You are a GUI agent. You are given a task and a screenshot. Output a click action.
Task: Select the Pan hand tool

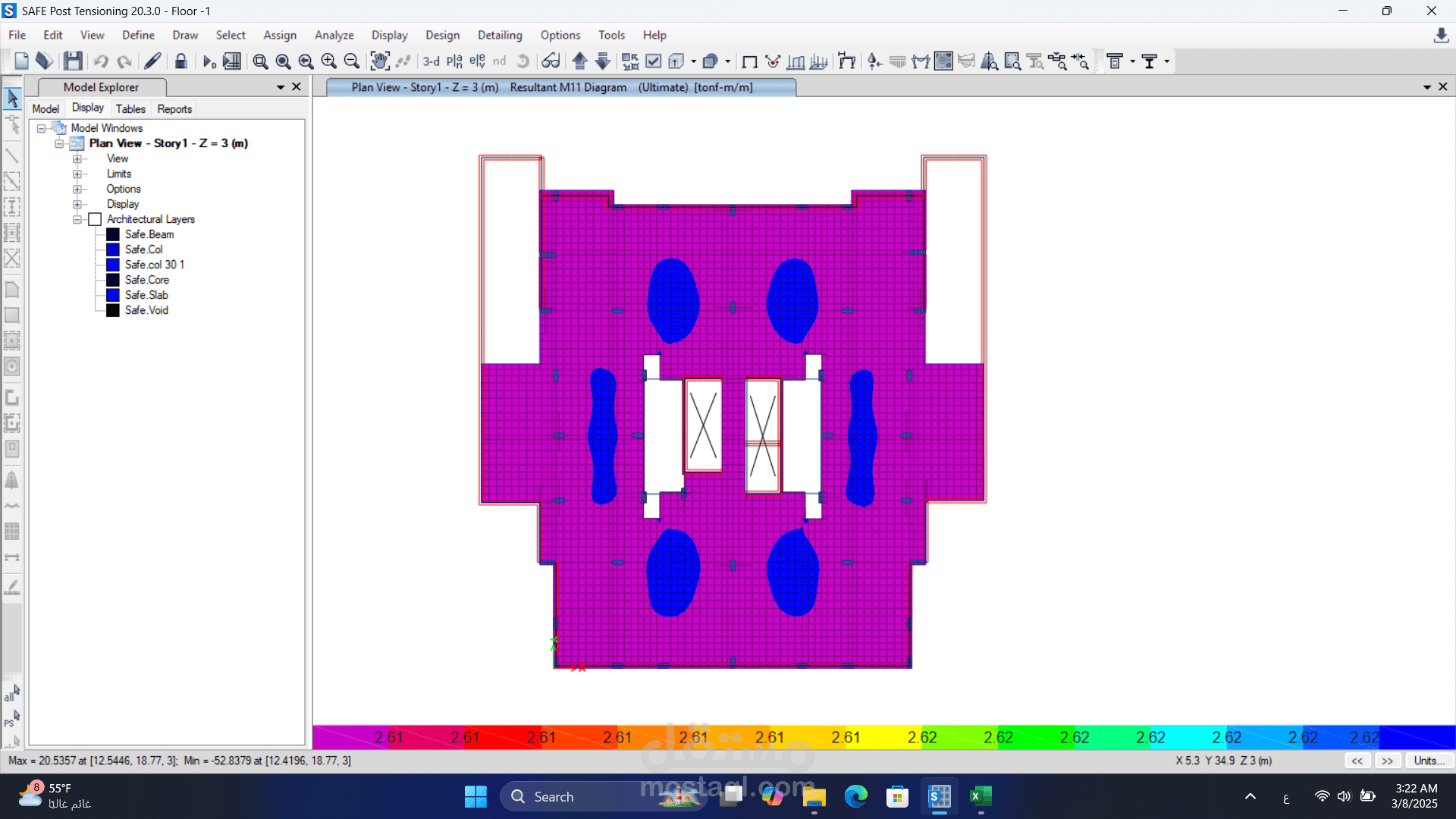[379, 61]
